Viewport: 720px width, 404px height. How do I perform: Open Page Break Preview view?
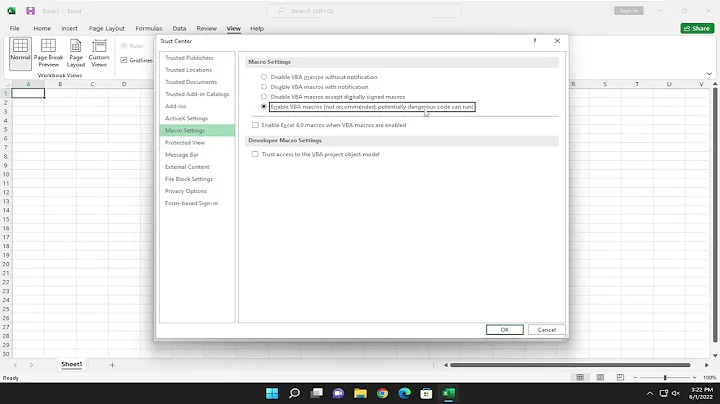click(x=48, y=53)
